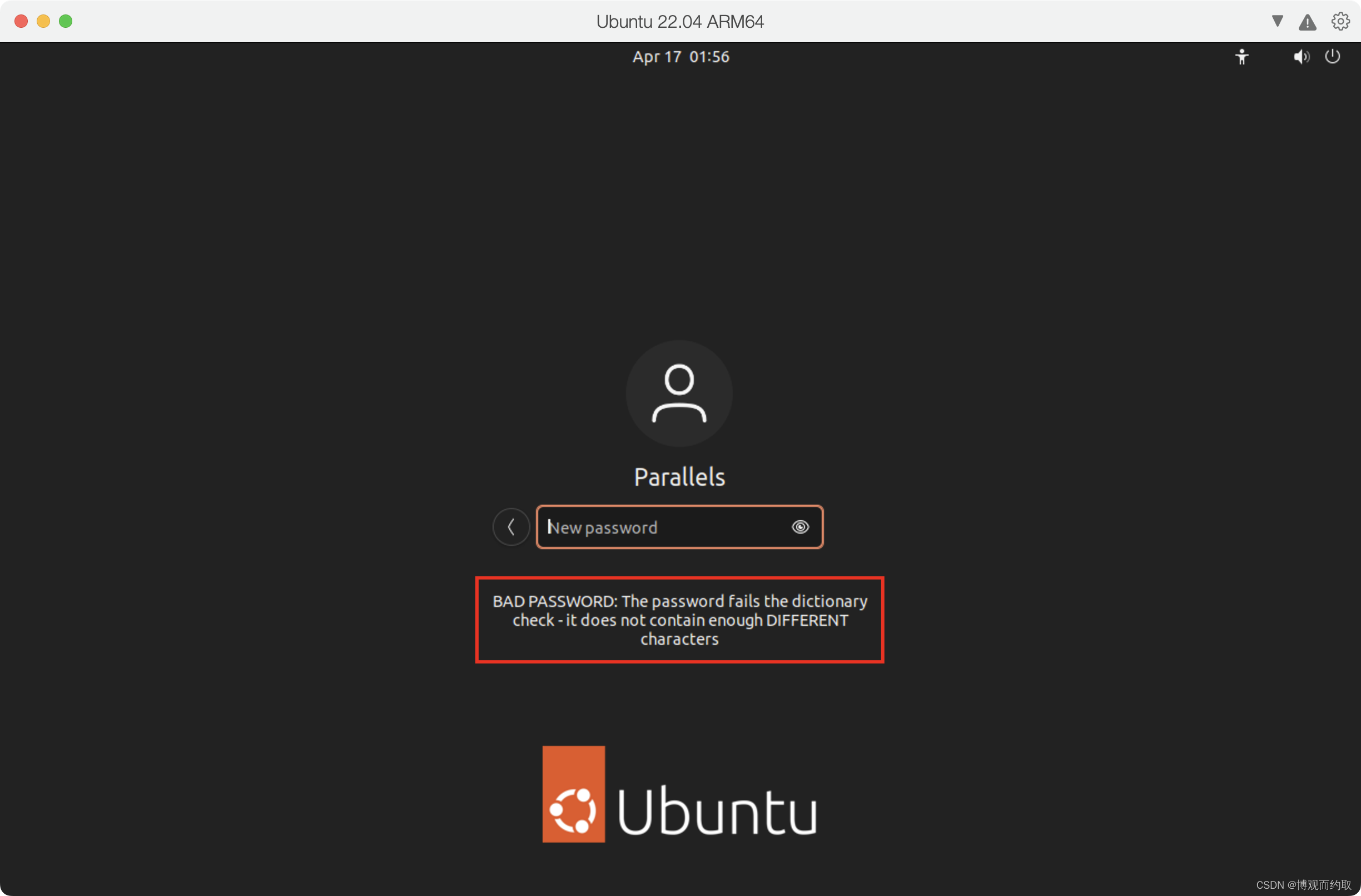Minimize the virtual machine window
1361x896 pixels.
click(x=43, y=21)
